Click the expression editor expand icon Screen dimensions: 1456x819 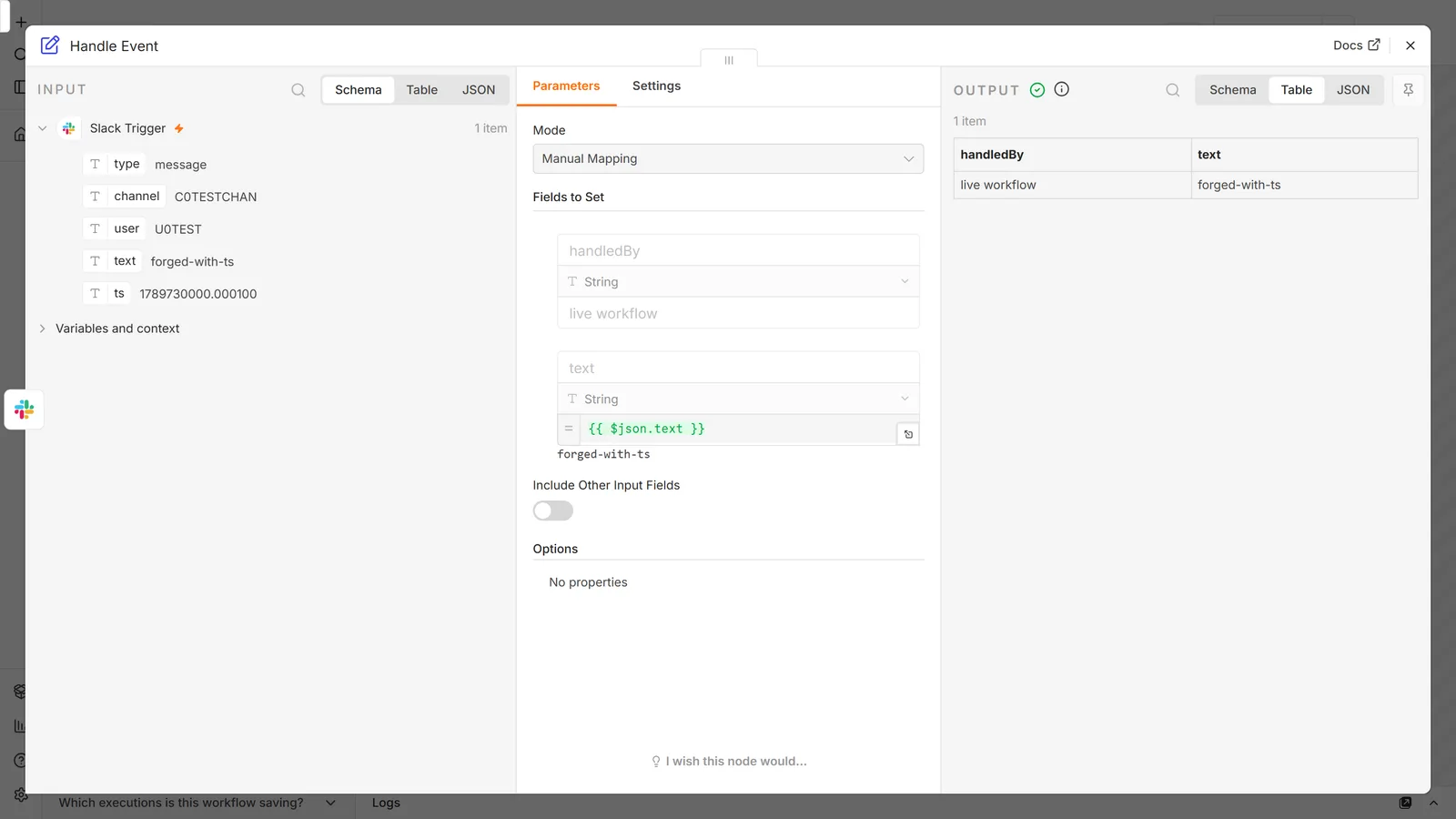[x=908, y=434]
